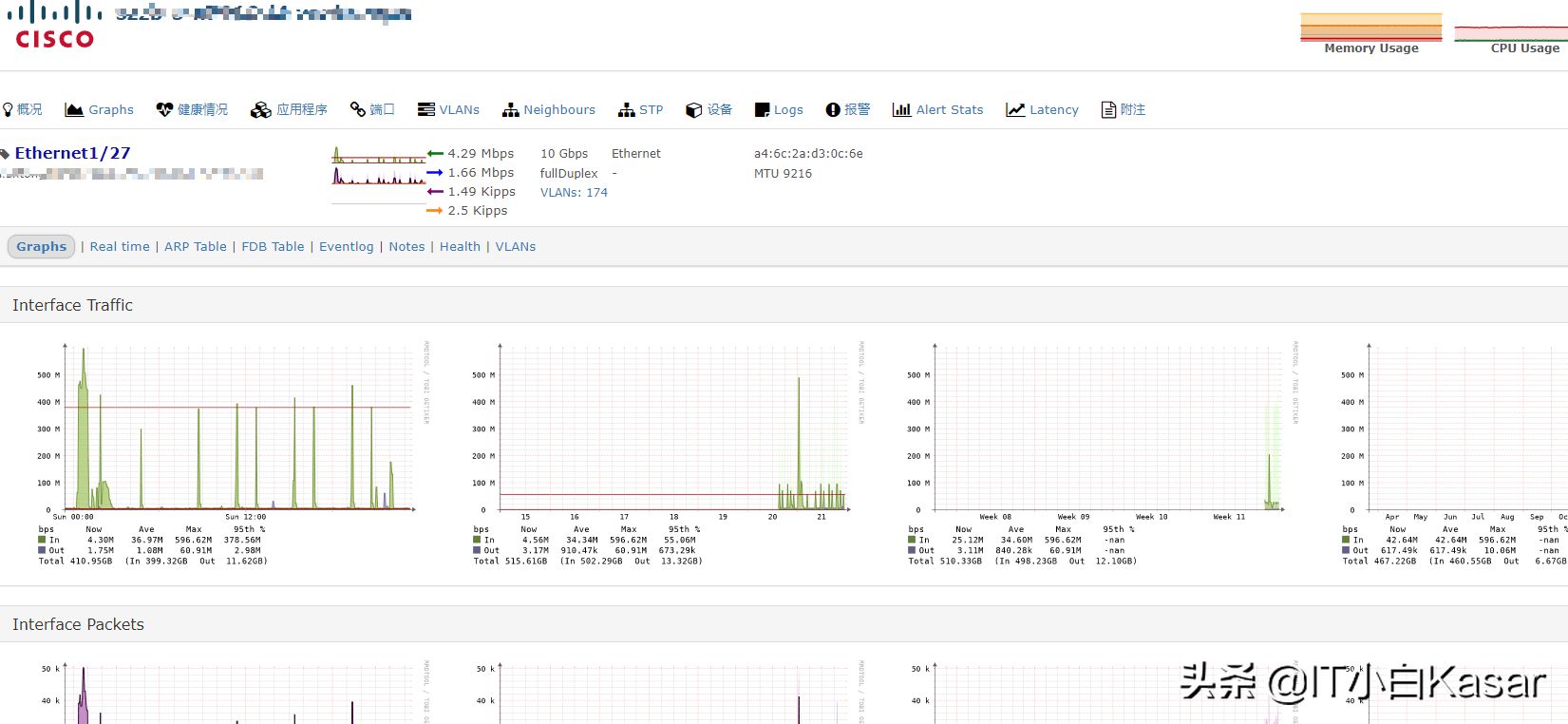Viewport: 1568px width, 724px height.
Task: Click the 报警 exclamation icon
Action: point(833,110)
